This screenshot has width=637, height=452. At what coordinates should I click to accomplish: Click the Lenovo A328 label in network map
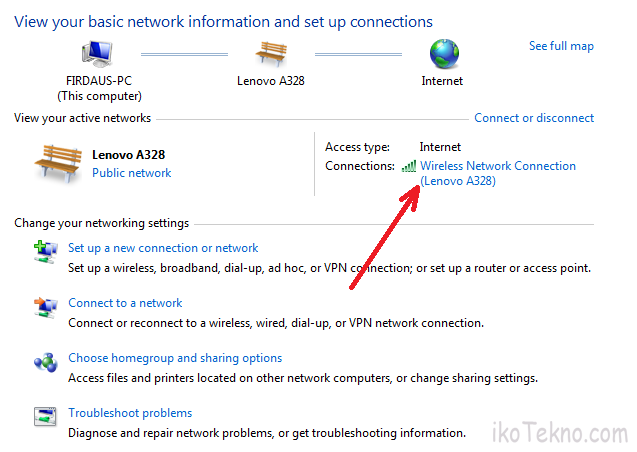[x=271, y=81]
